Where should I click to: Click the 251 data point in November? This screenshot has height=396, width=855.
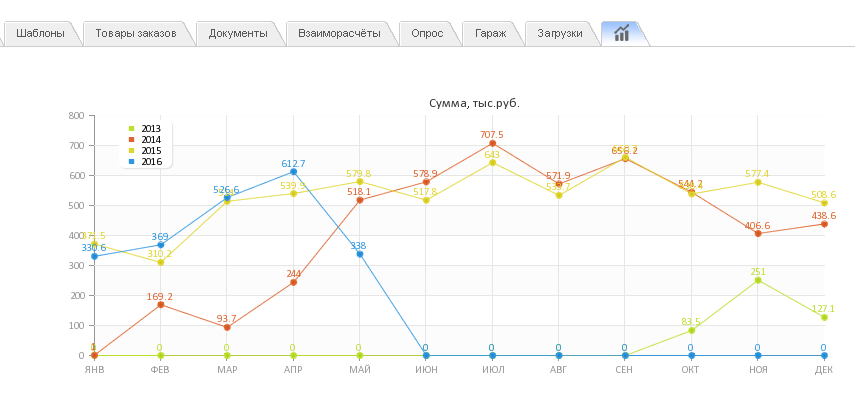point(757,280)
